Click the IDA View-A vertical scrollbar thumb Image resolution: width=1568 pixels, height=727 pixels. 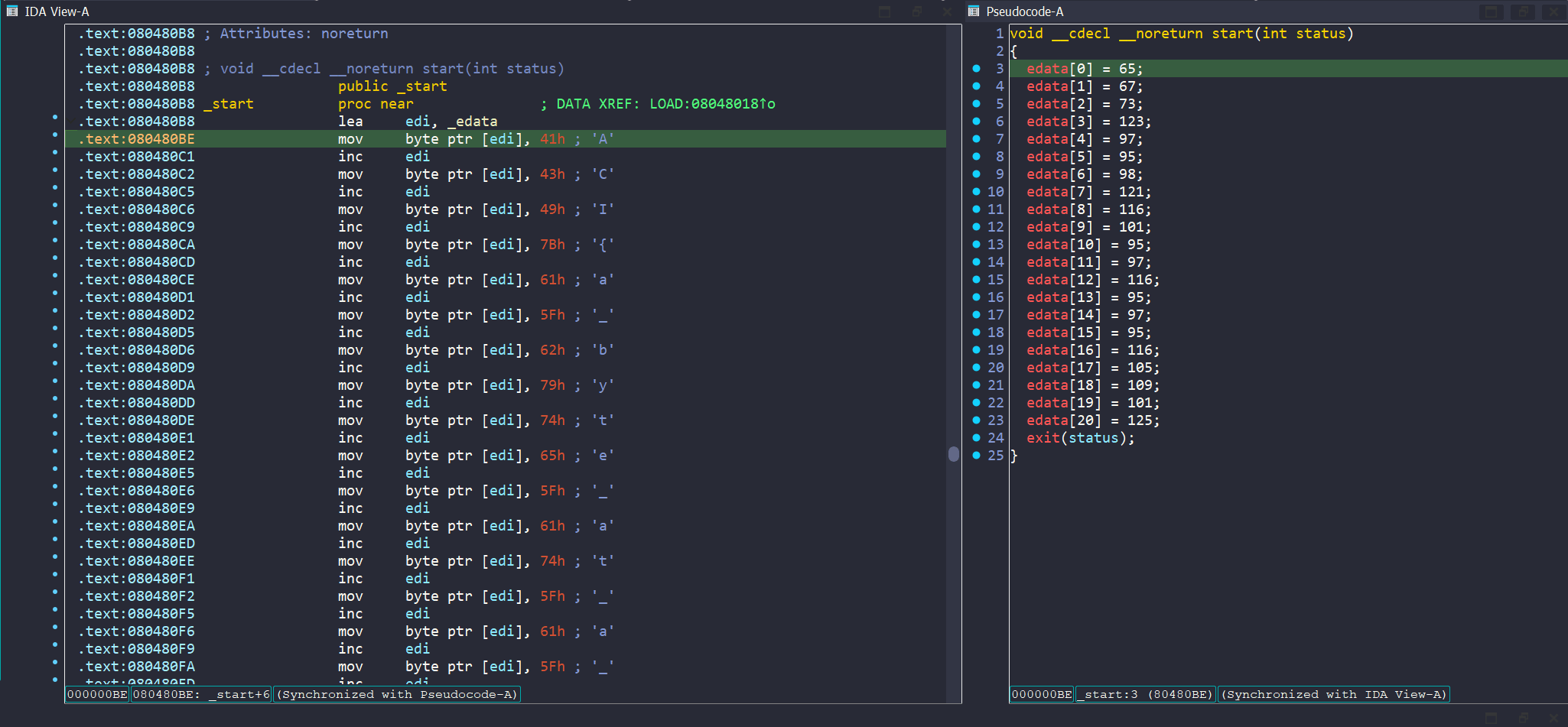(954, 454)
